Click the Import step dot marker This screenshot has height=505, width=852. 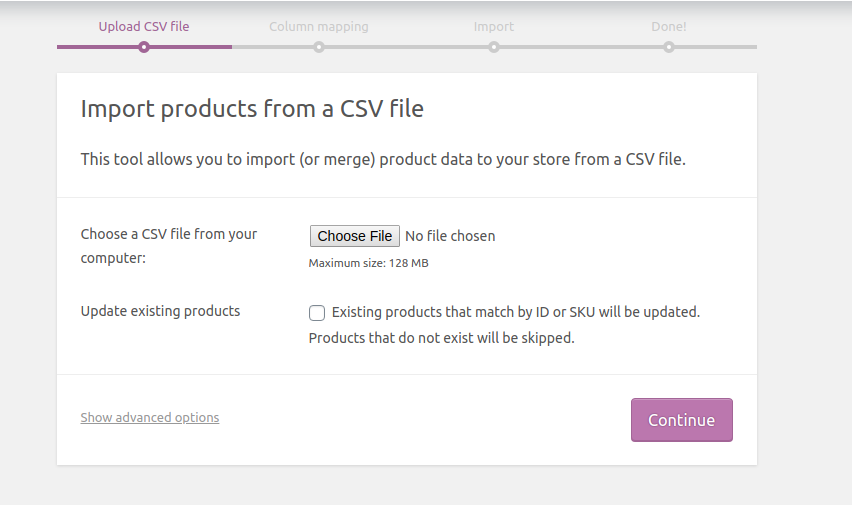pos(494,47)
